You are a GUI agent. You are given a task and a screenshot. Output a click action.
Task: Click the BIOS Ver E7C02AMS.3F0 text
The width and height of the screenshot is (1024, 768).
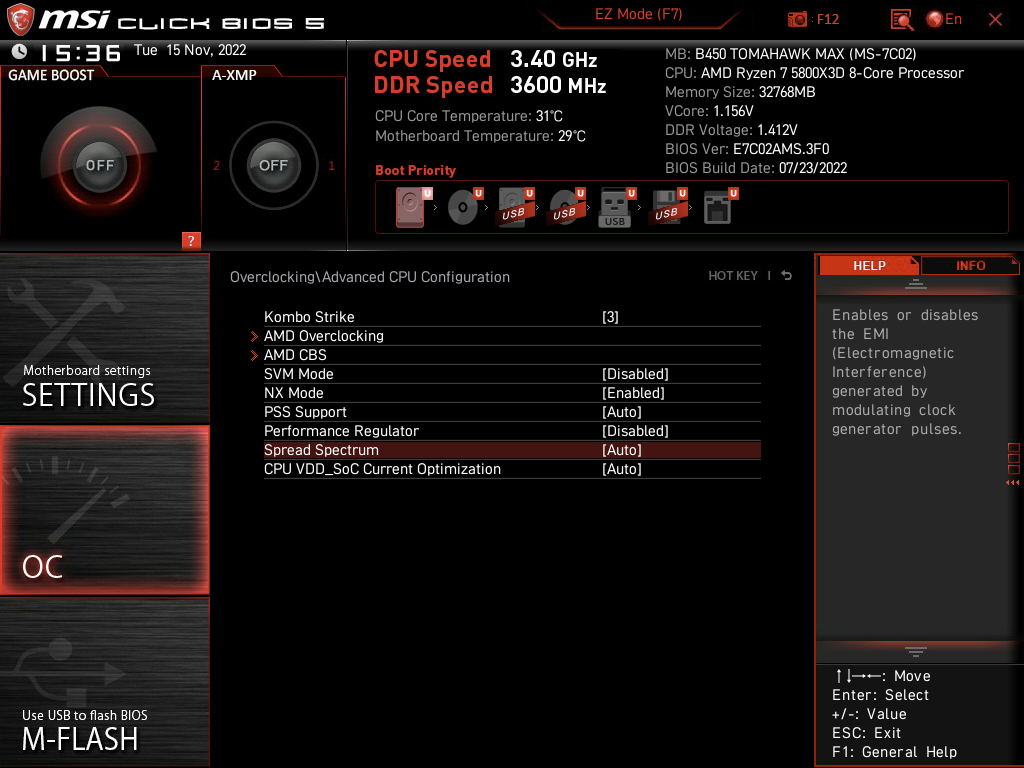coord(747,149)
